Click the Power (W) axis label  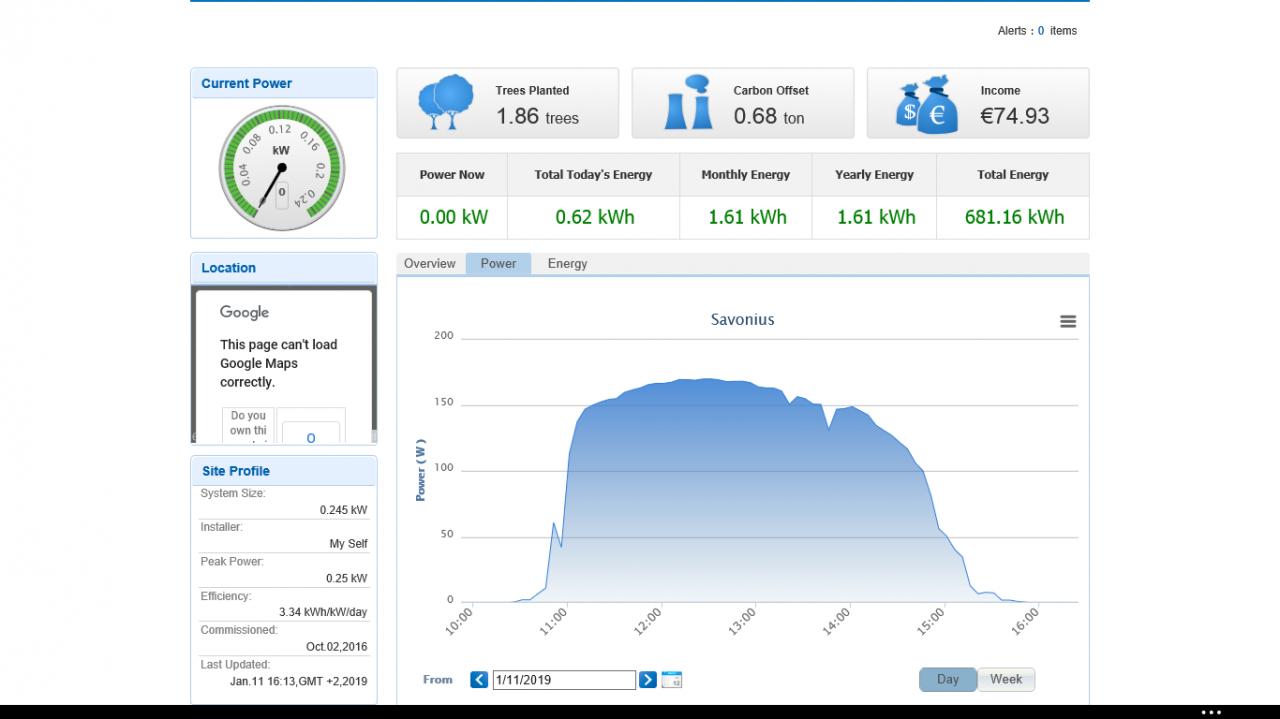tap(421, 470)
